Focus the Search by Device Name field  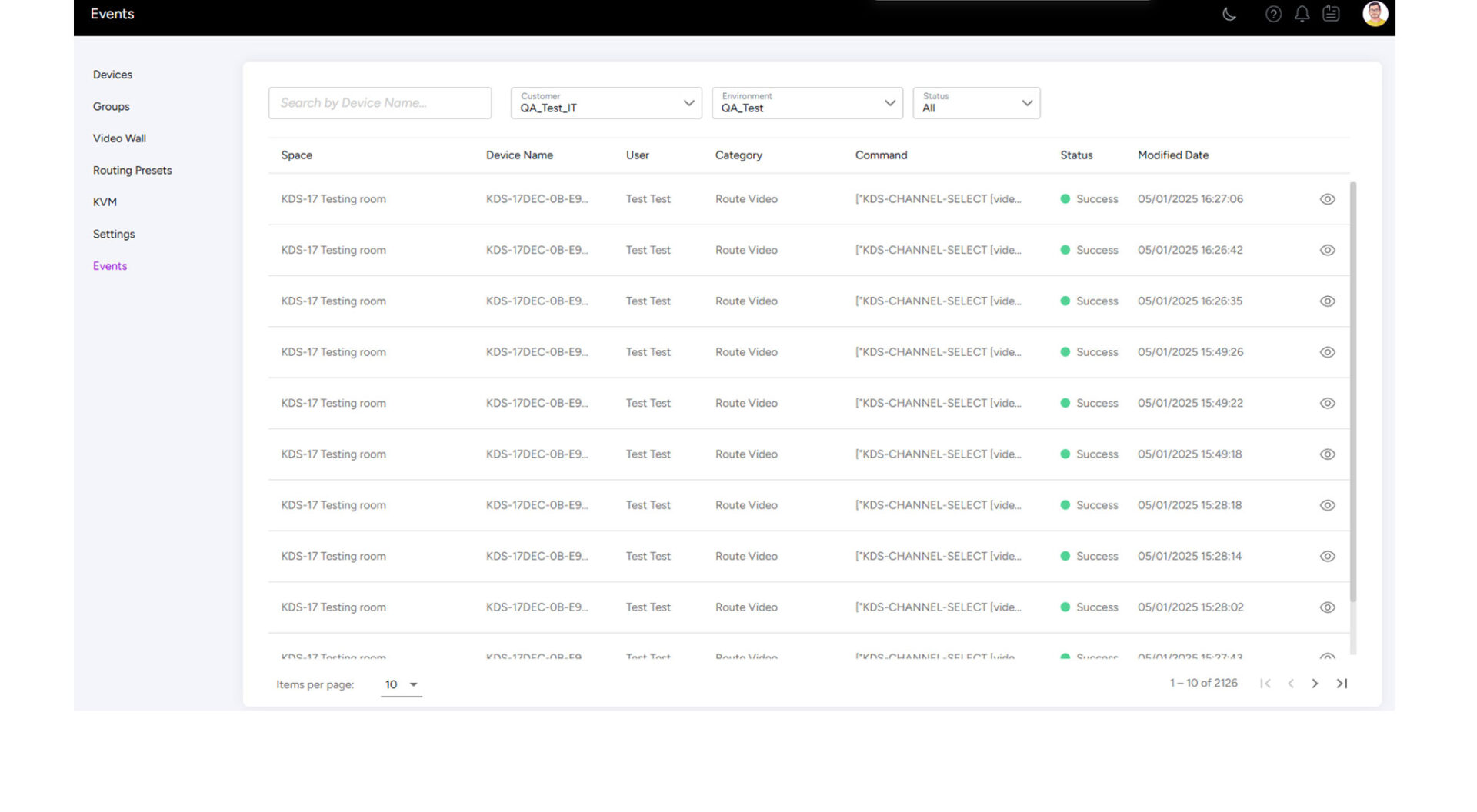[380, 103]
